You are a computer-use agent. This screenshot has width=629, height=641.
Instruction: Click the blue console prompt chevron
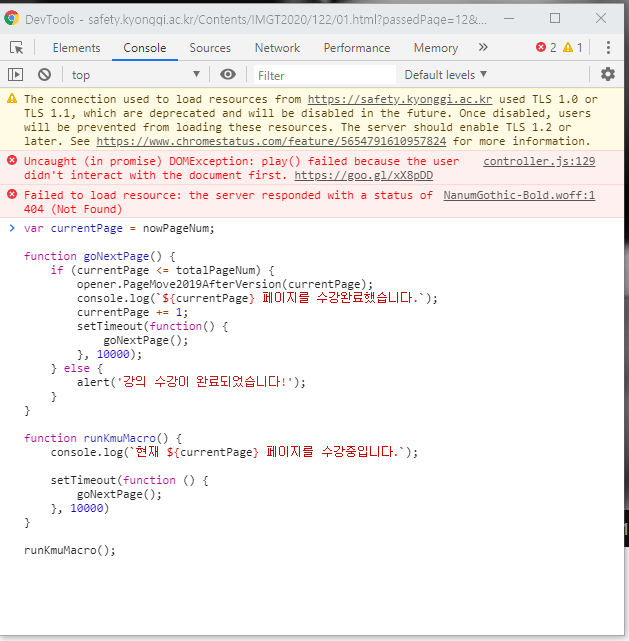[12, 228]
